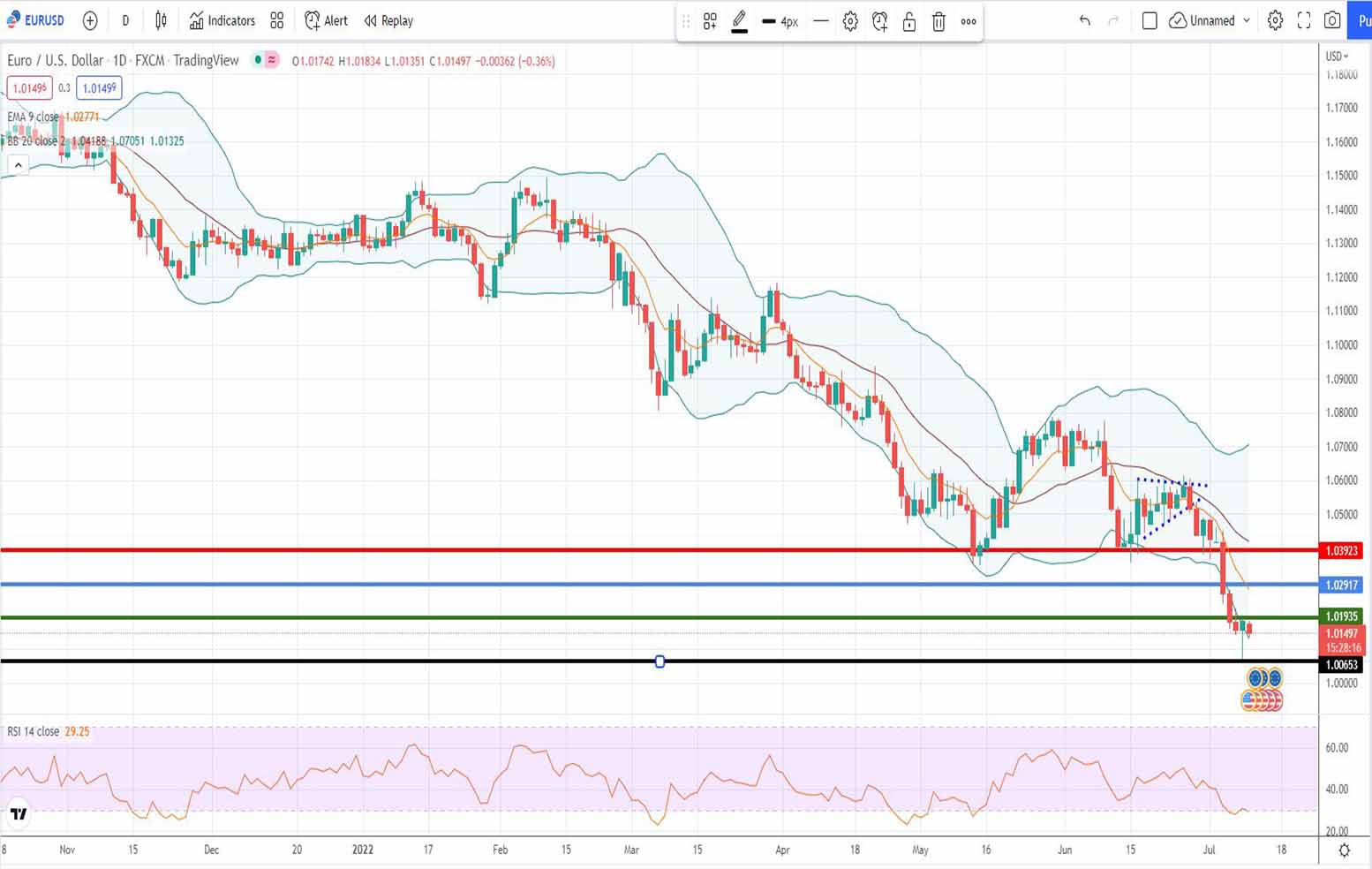Open the D timeframe interval menu
The width and height of the screenshot is (1372, 869).
click(125, 20)
